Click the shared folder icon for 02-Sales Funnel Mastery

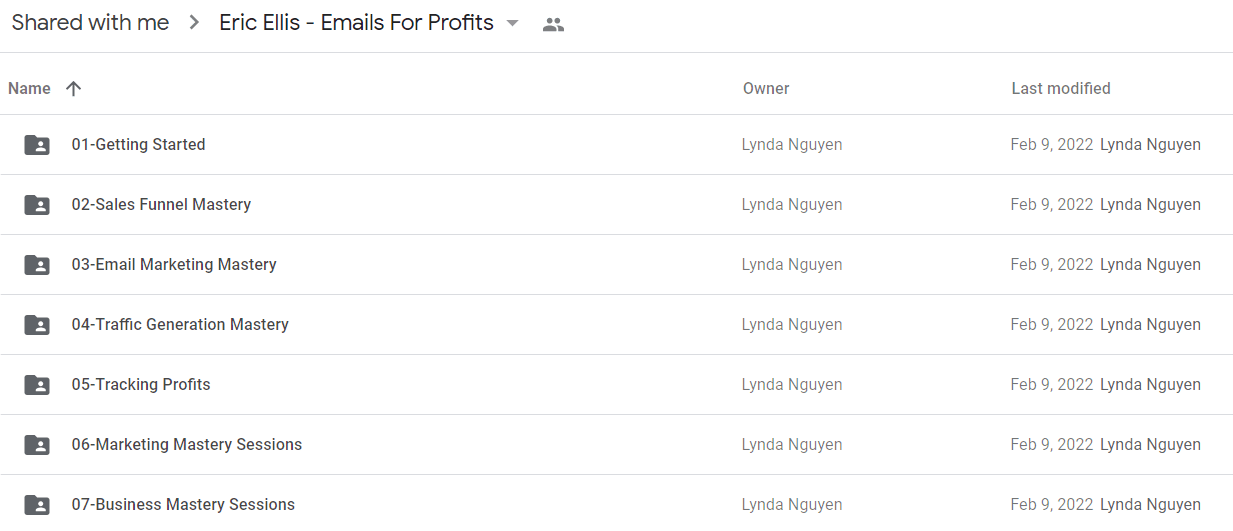coord(37,205)
